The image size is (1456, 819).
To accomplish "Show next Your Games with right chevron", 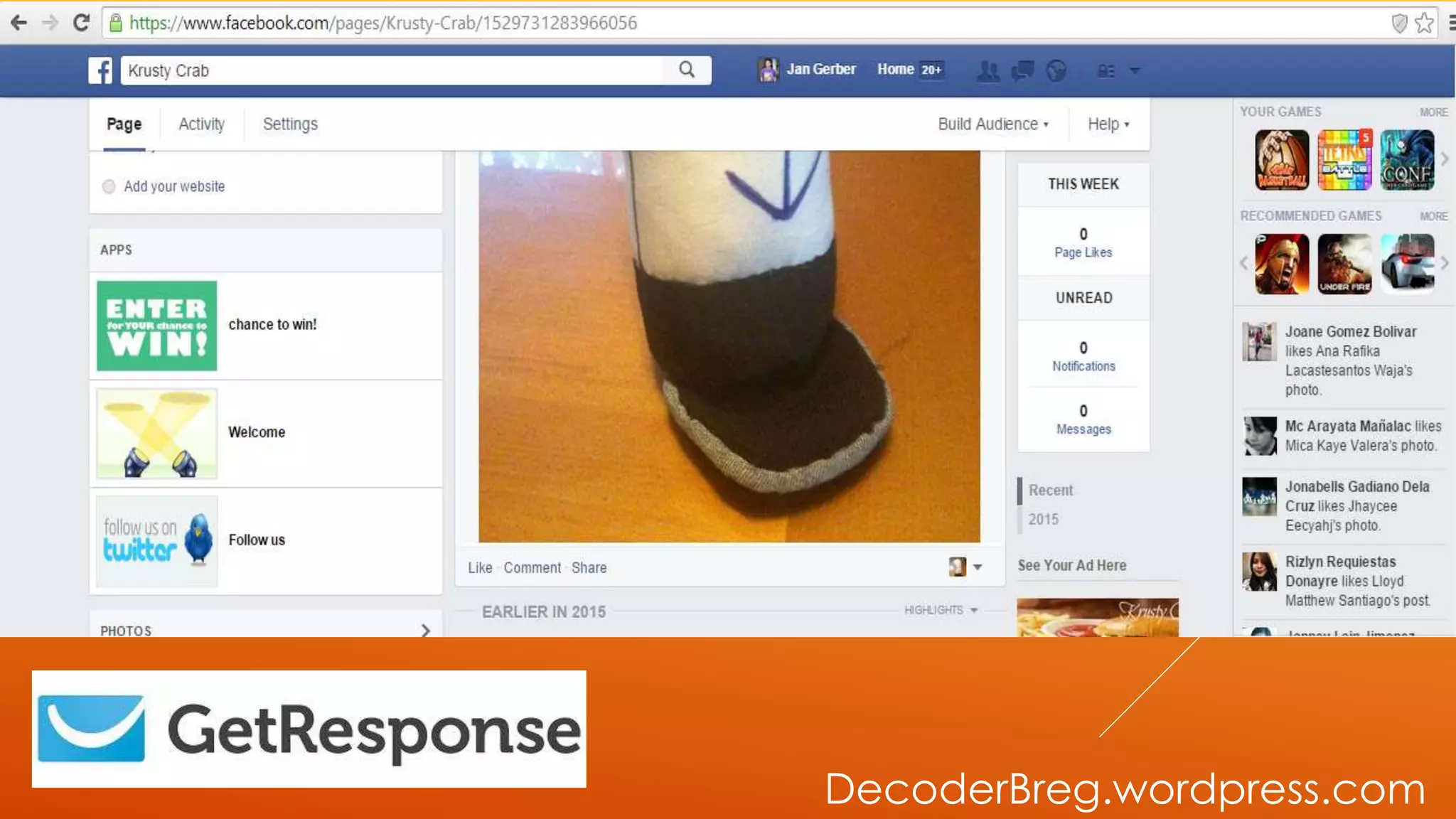I will pyautogui.click(x=1445, y=159).
